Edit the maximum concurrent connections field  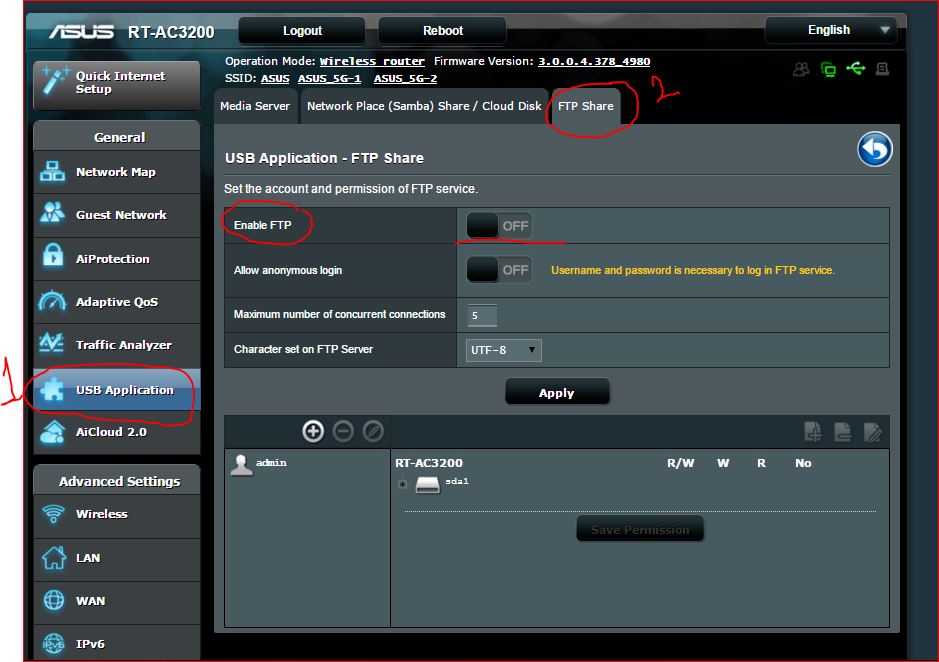tap(482, 313)
